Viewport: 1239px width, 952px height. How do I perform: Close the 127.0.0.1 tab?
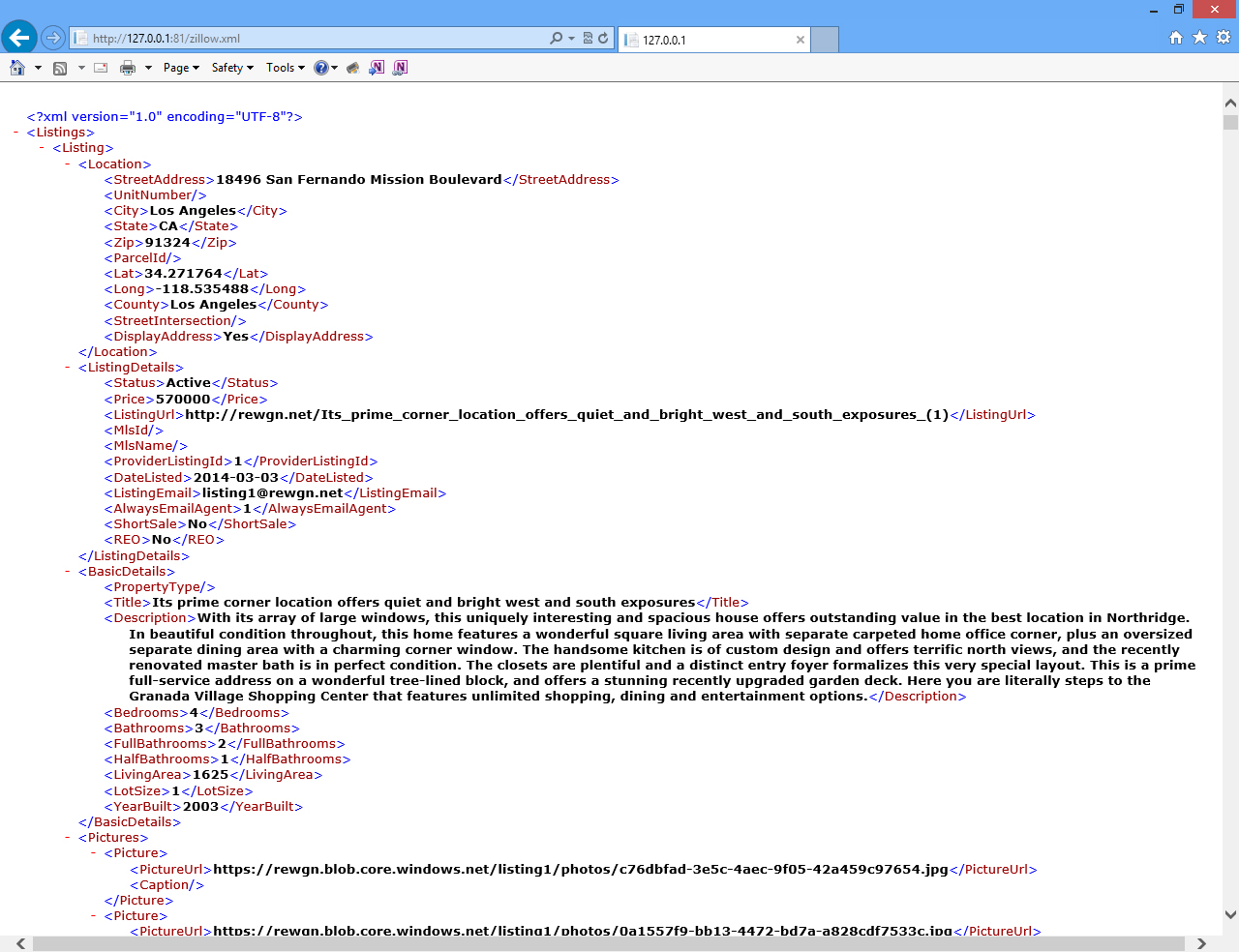coord(801,40)
